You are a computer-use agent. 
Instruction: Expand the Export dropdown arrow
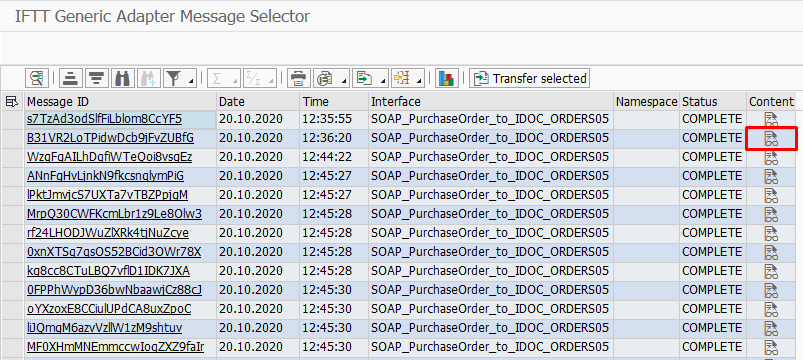point(383,81)
